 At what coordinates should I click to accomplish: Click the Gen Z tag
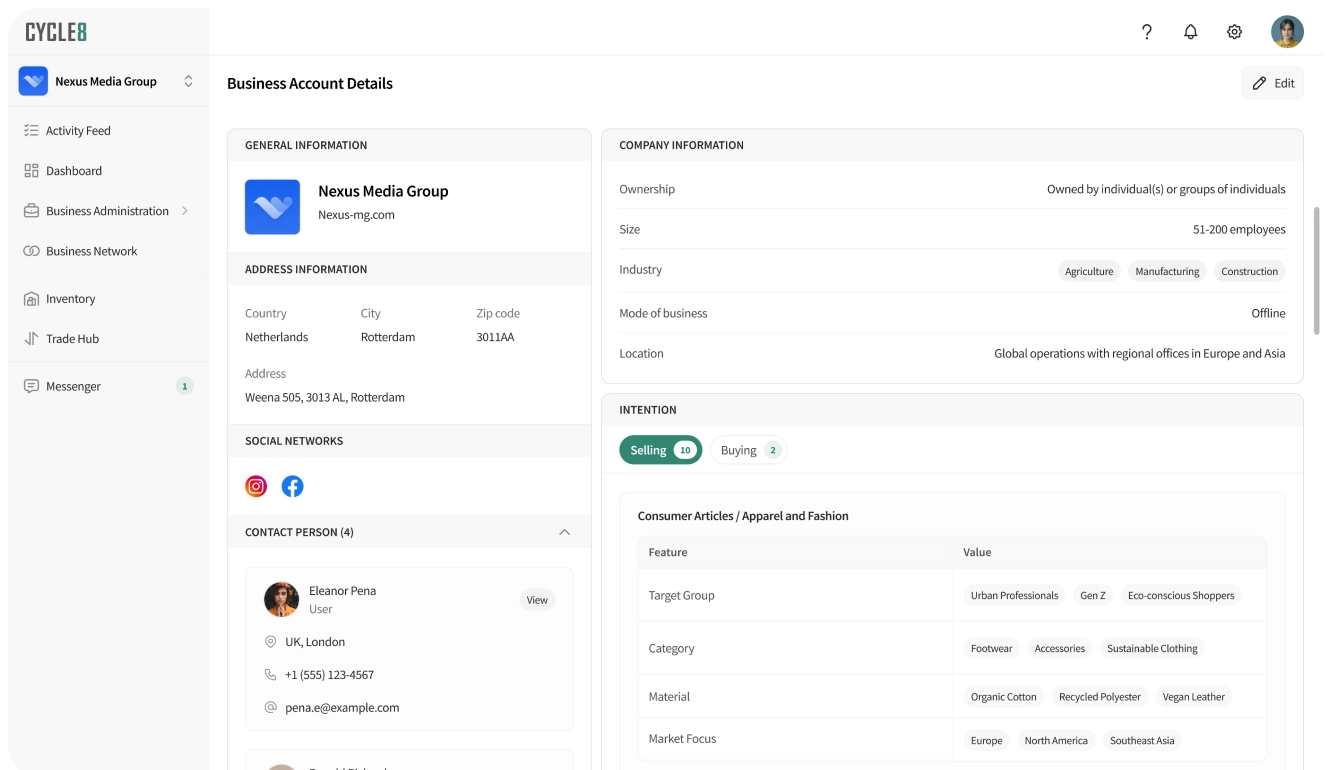coord(1093,595)
